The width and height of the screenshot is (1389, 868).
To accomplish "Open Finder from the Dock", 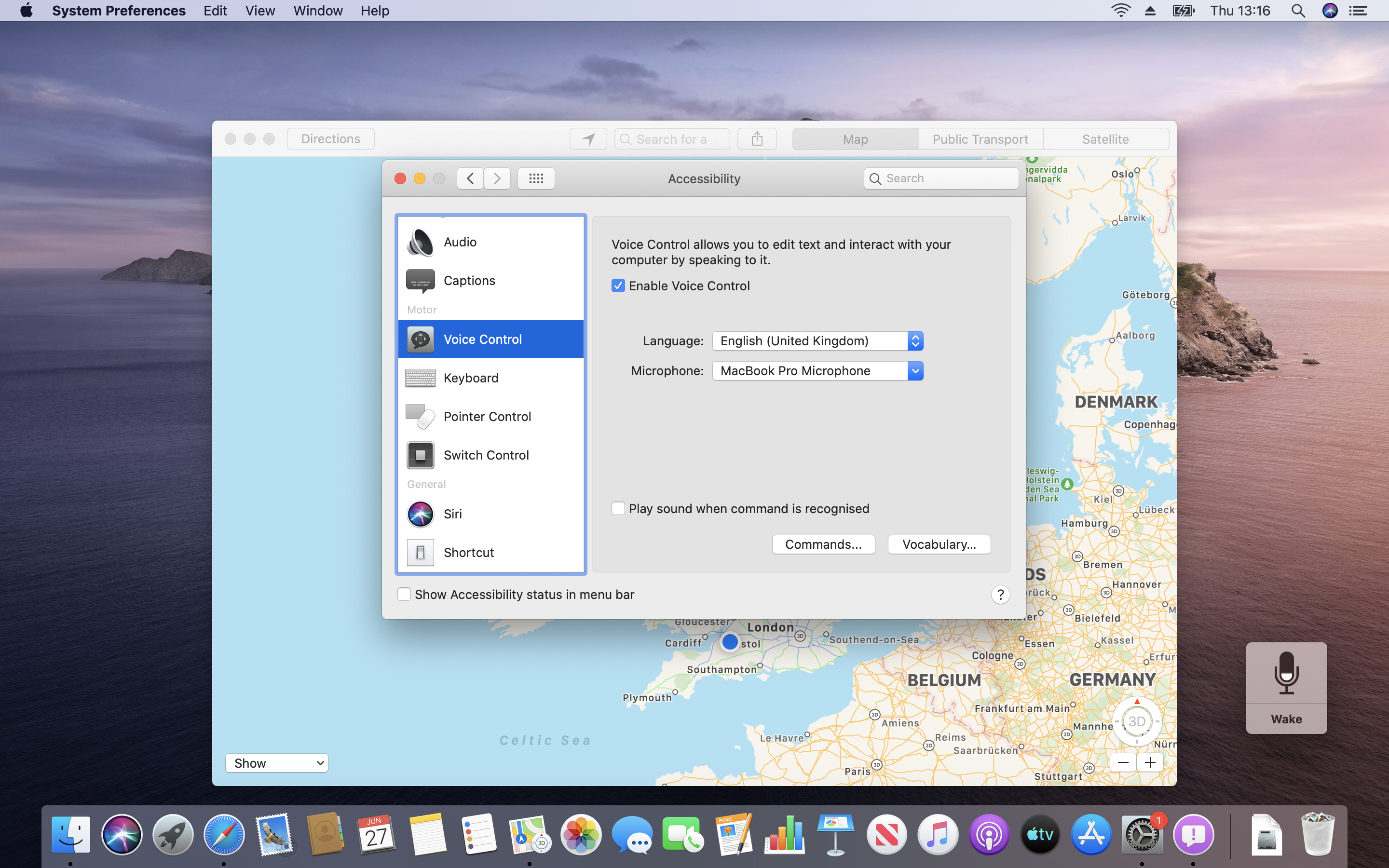I will [x=70, y=834].
